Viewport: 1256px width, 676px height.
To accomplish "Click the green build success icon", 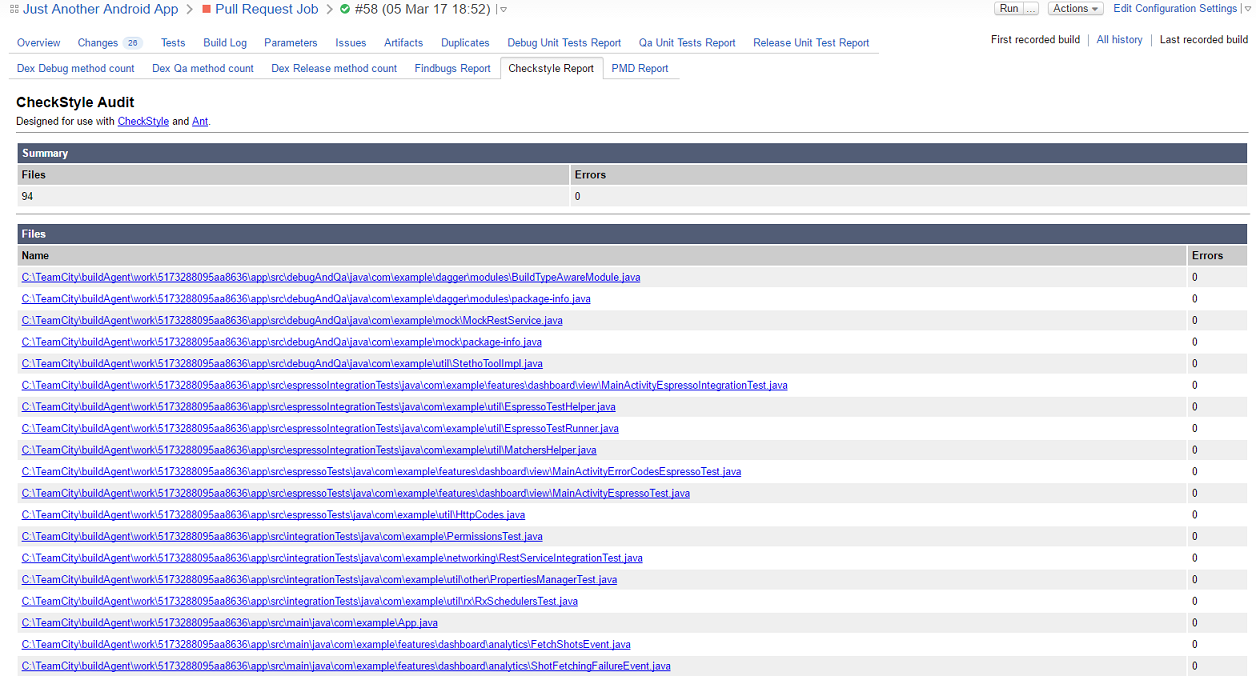I will click(345, 9).
